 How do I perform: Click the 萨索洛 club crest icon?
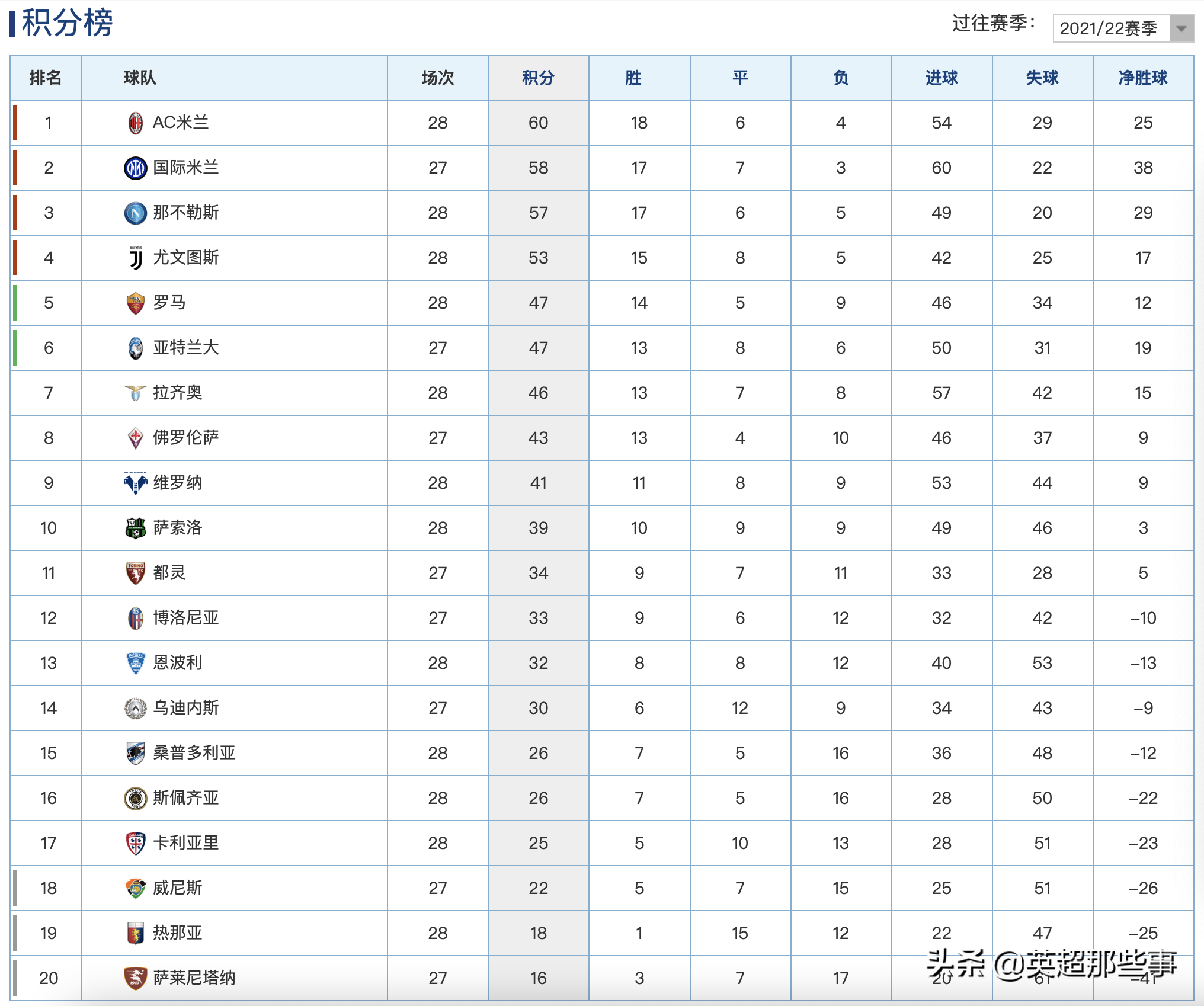tap(136, 528)
